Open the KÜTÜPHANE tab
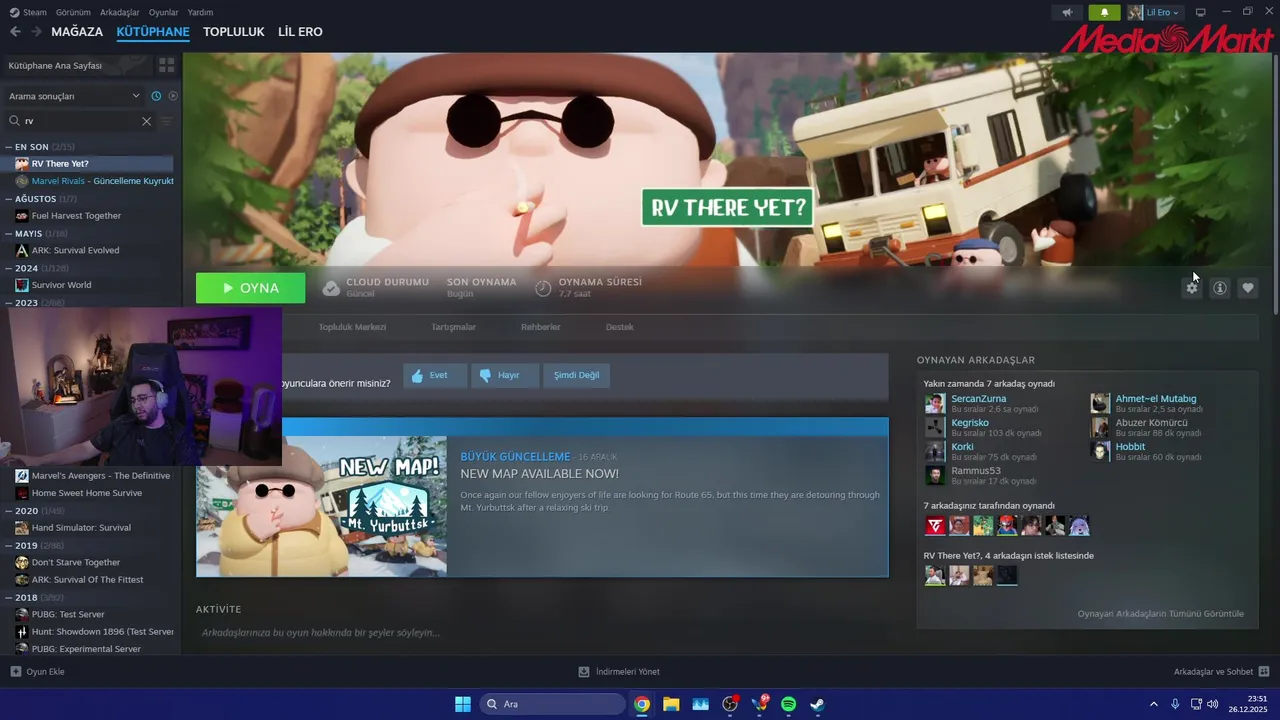Viewport: 1280px width, 720px height. [x=153, y=32]
